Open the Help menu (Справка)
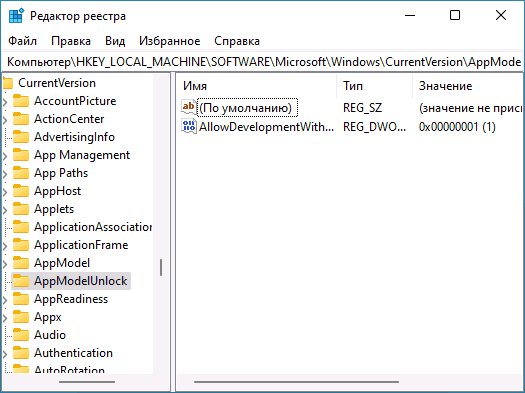The image size is (525, 393). click(237, 41)
